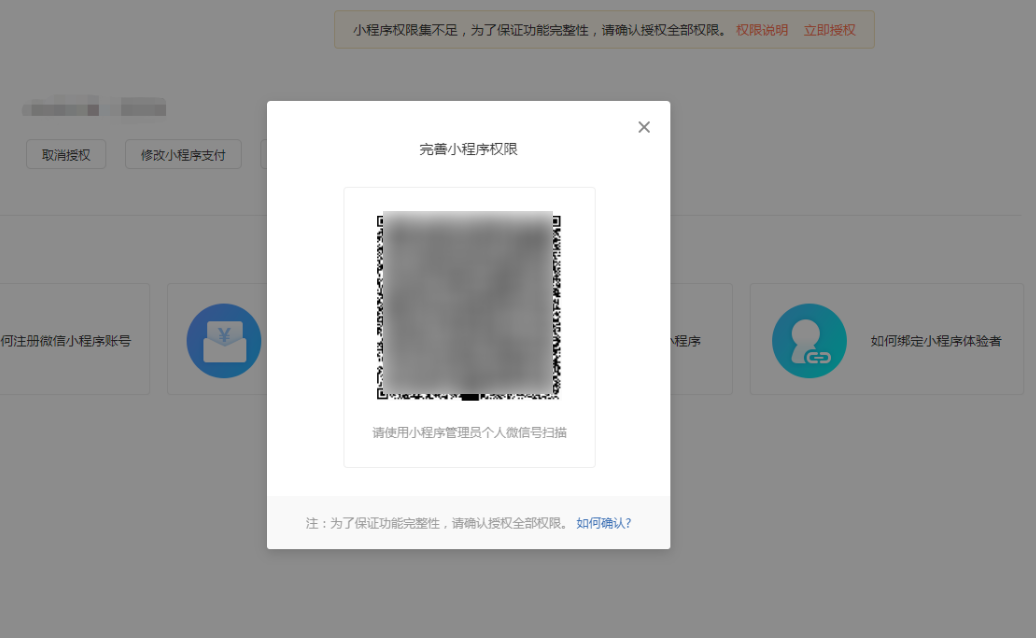The image size is (1036, 638).
Task: Open 如何绑定小程序体验者 guide
Action: pyautogui.click(x=936, y=341)
